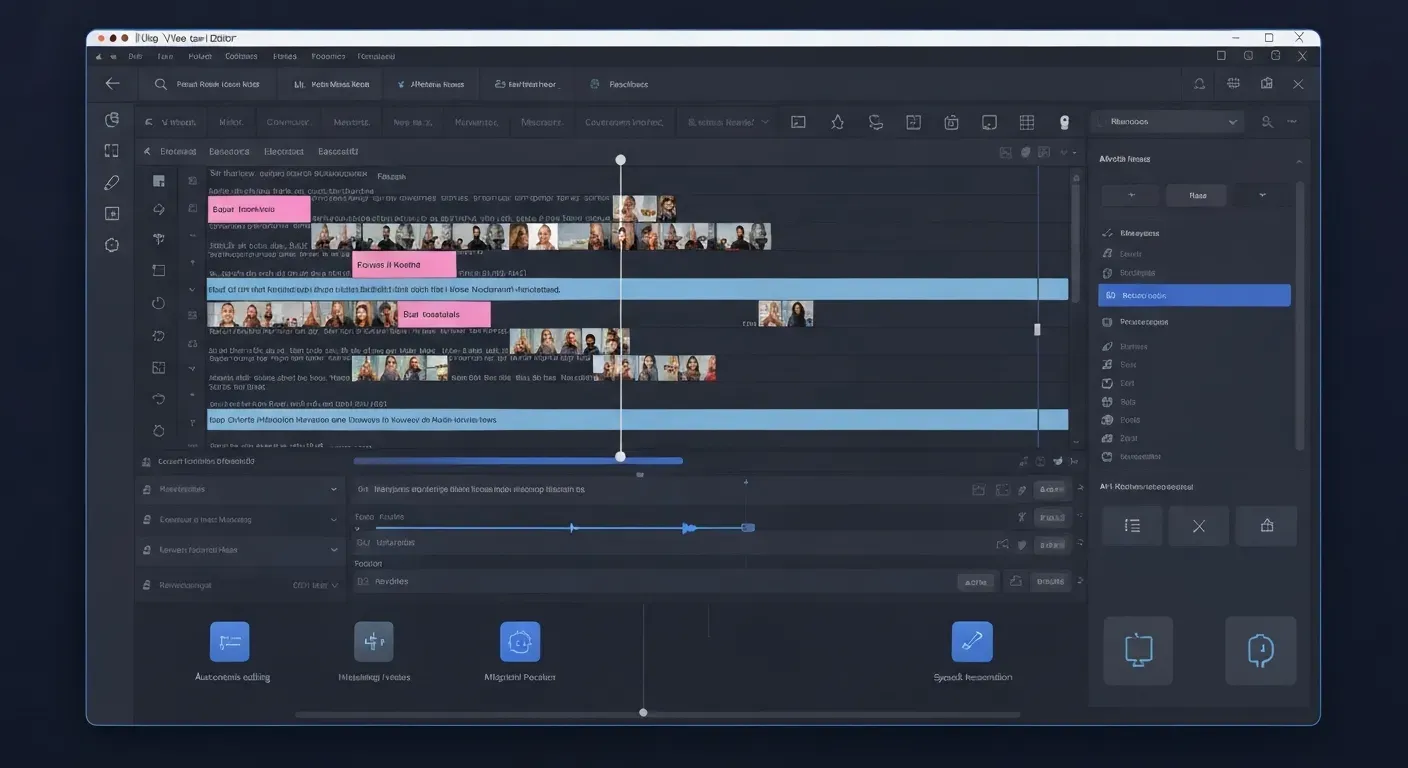
Task: Toggle the Active state in the Position row
Action: [x=976, y=581]
